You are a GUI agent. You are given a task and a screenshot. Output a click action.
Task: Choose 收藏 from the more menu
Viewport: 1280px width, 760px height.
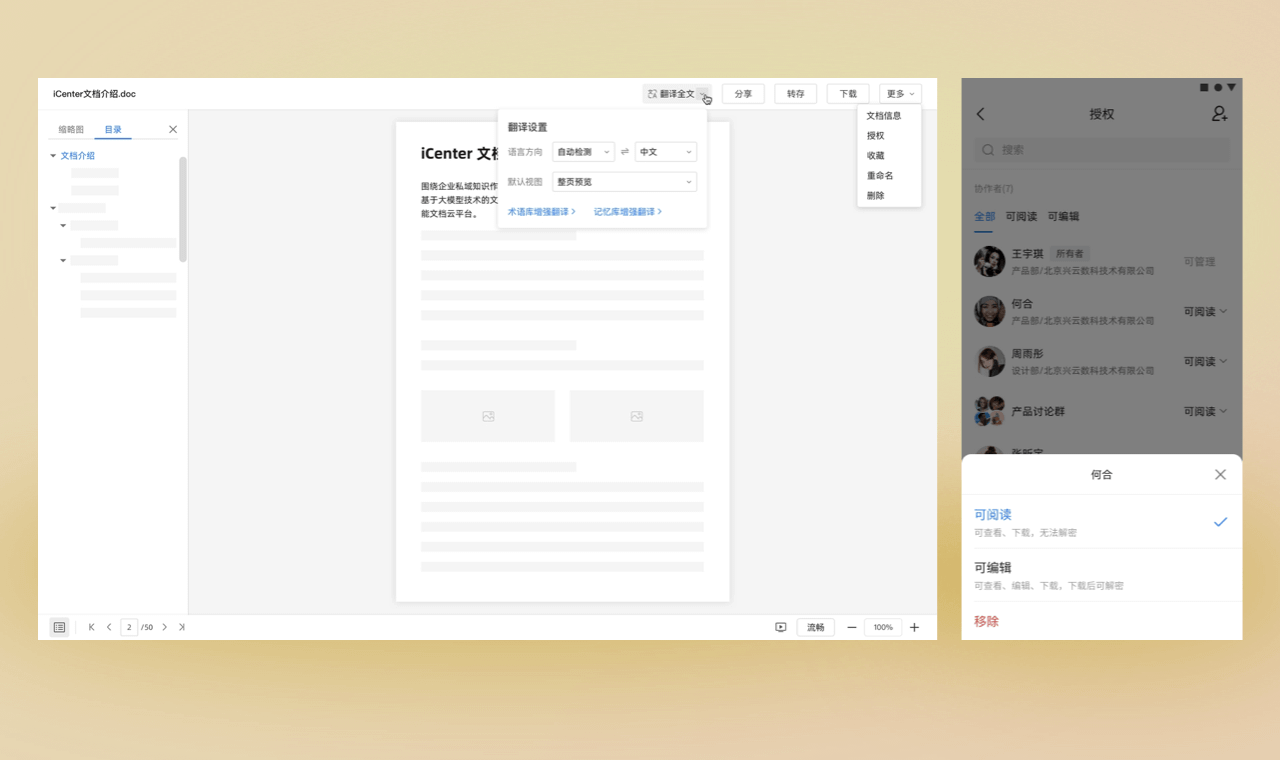pos(876,156)
